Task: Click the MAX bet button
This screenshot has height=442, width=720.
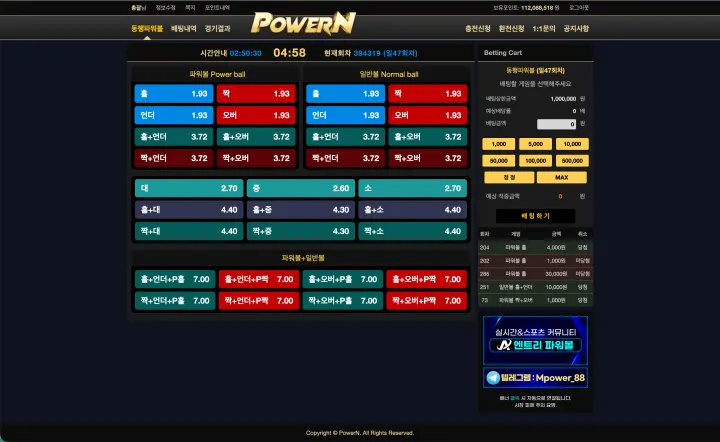Action: pyautogui.click(x=562, y=177)
